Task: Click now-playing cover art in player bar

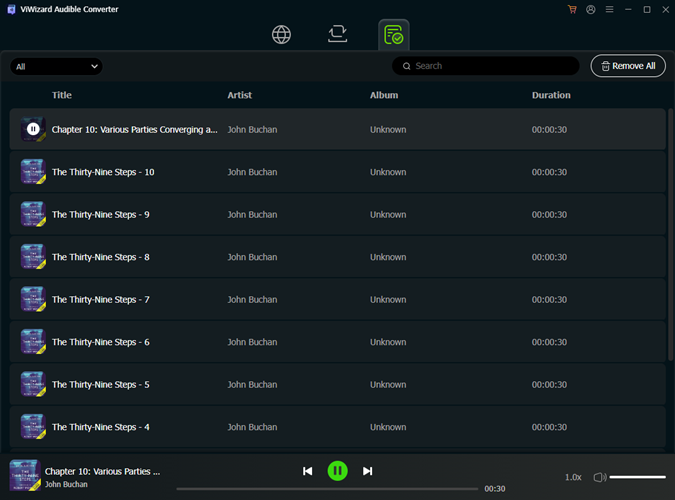Action: point(25,475)
